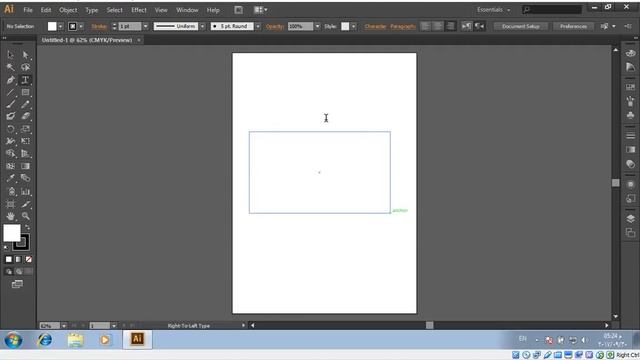Viewport: 640px width, 360px height.
Task: Select the Line Segment tool
Action: pos(11,93)
